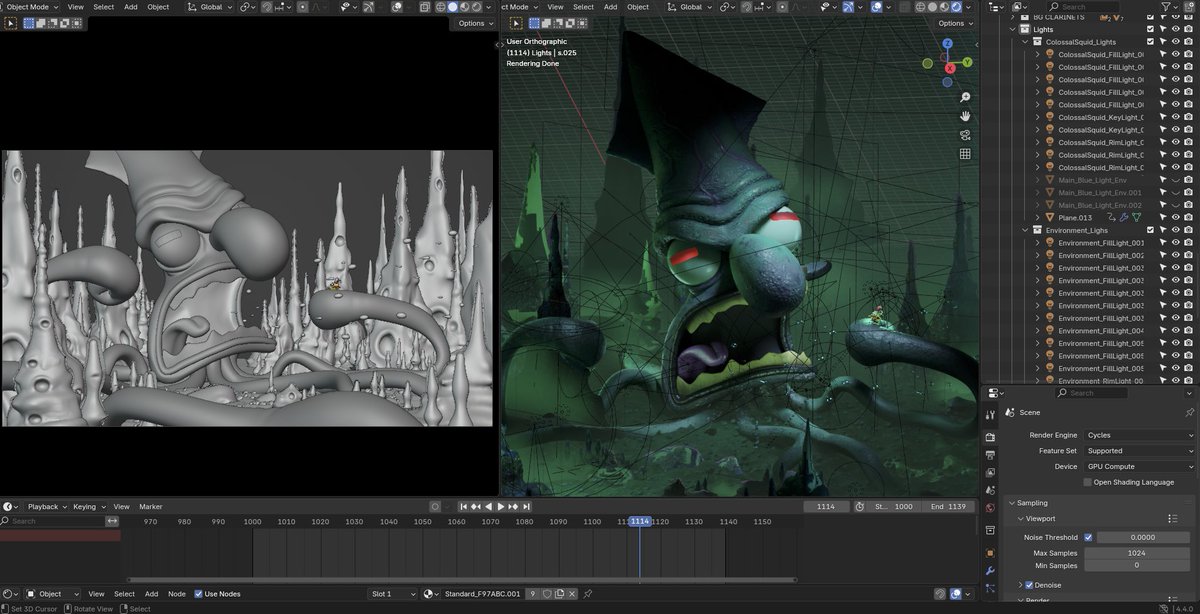The height and width of the screenshot is (614, 1200).
Task: Open the Output properties tab icon
Action: pos(990,454)
